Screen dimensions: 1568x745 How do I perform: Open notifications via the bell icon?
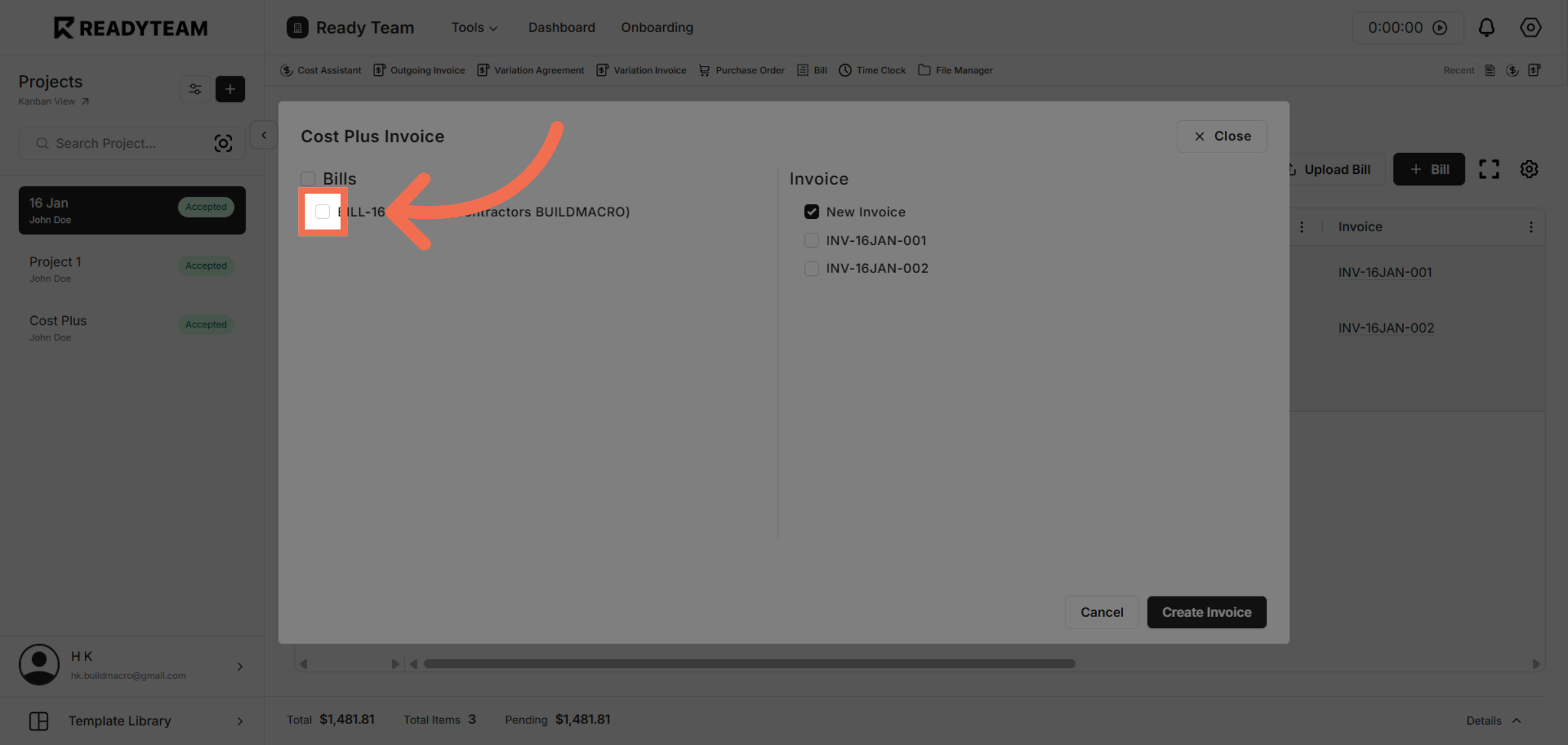[x=1487, y=27]
